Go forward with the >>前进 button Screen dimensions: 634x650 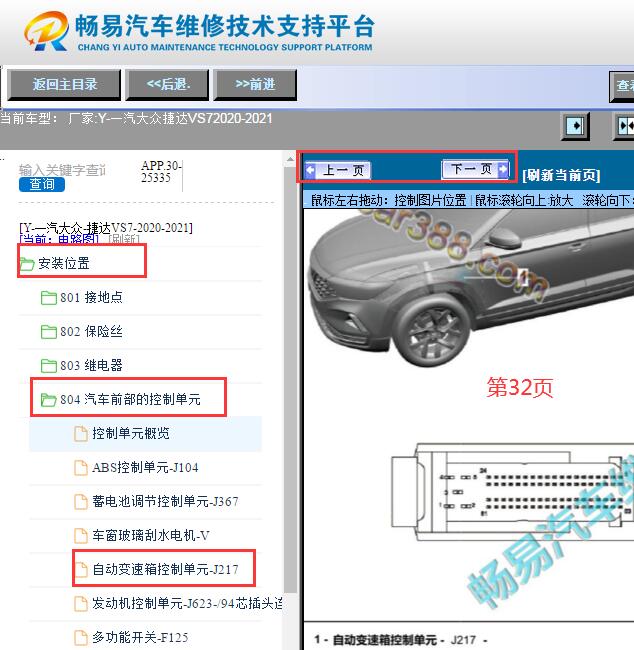click(255, 85)
